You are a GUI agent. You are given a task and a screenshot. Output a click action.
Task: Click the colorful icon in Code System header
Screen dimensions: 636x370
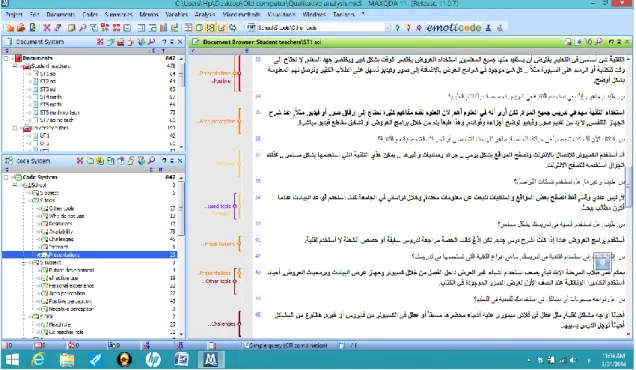click(x=141, y=161)
